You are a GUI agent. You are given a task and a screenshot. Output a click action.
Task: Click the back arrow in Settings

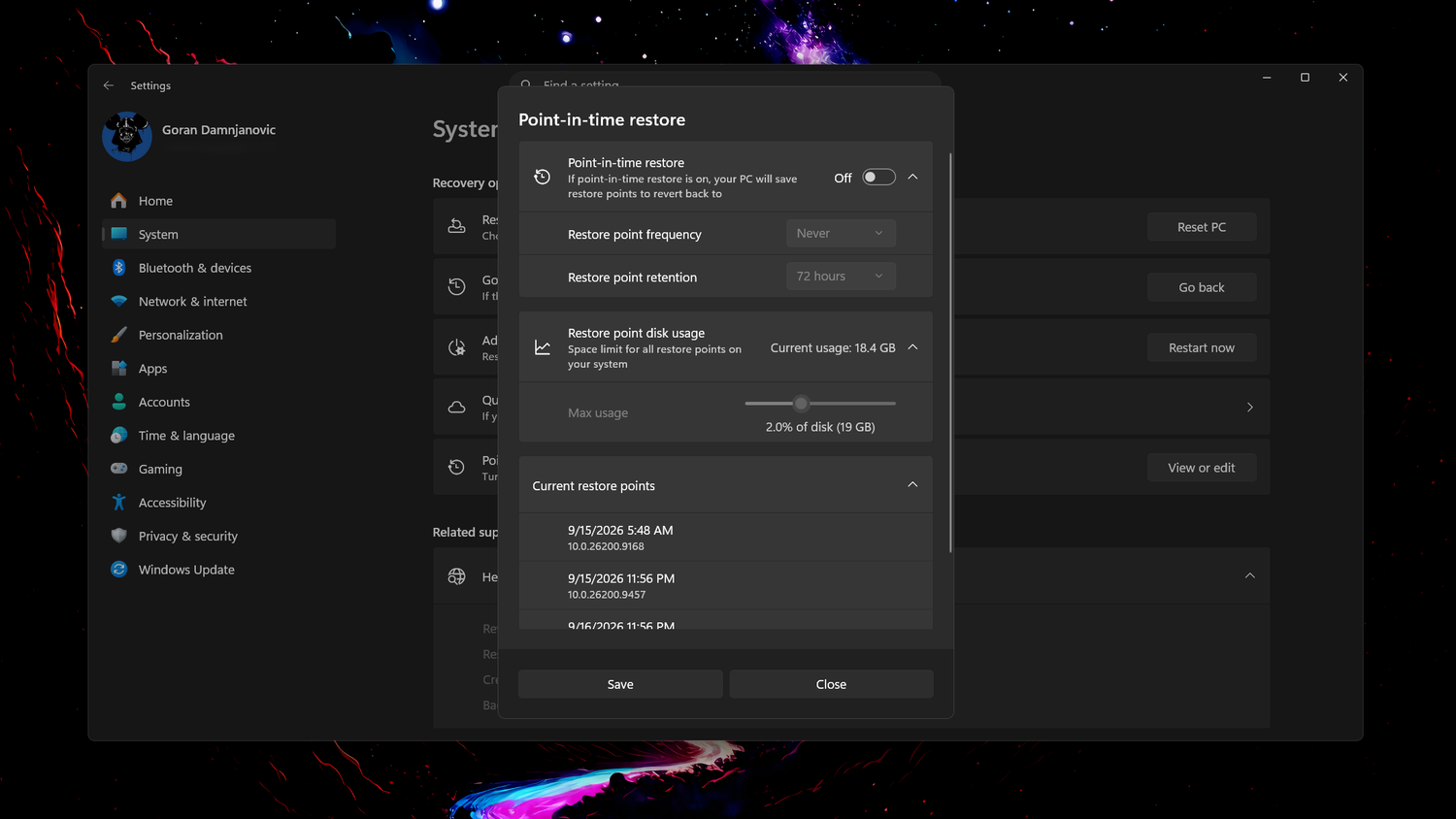coord(109,85)
